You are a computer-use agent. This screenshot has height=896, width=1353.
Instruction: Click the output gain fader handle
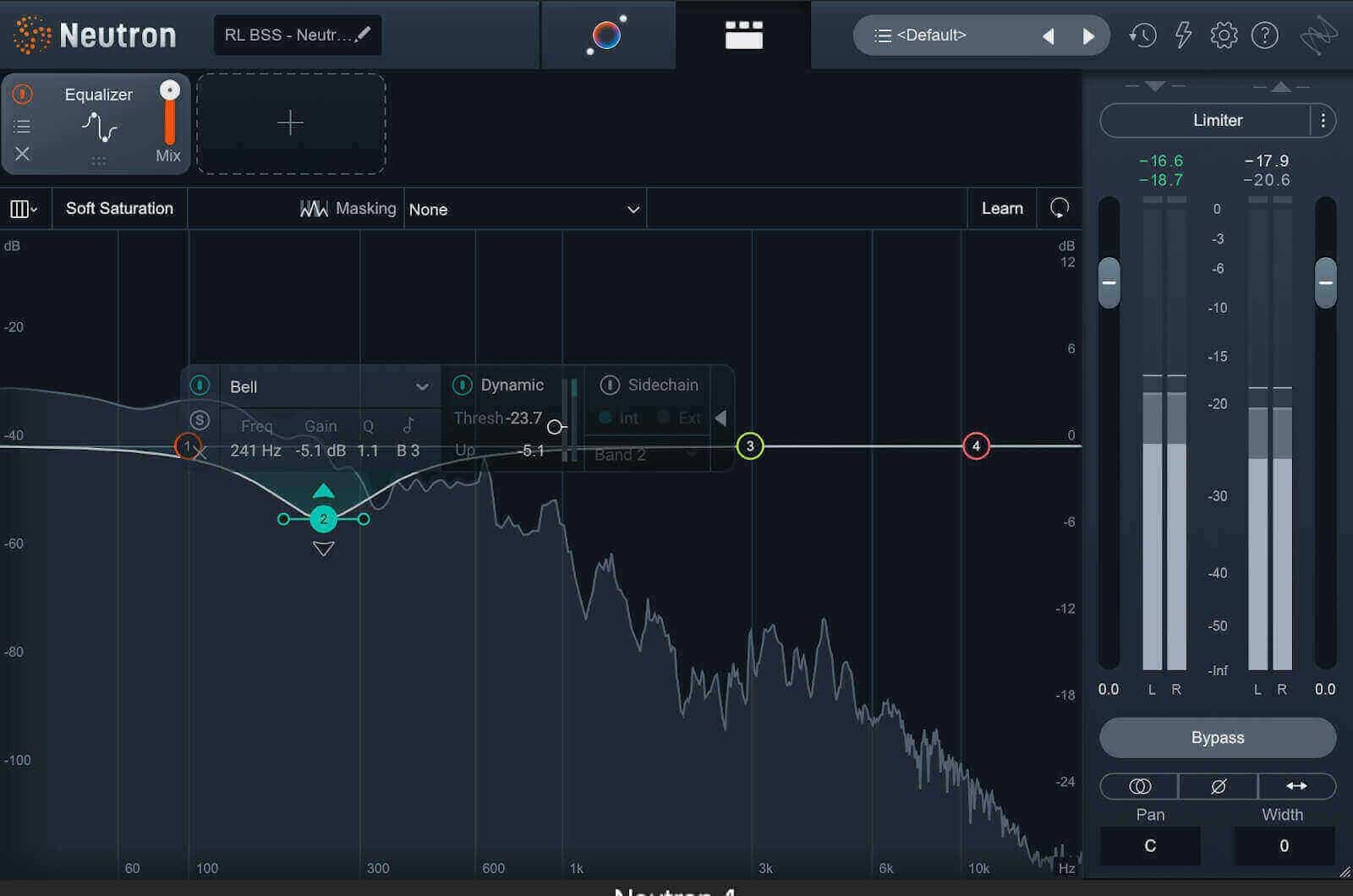coord(1325,283)
